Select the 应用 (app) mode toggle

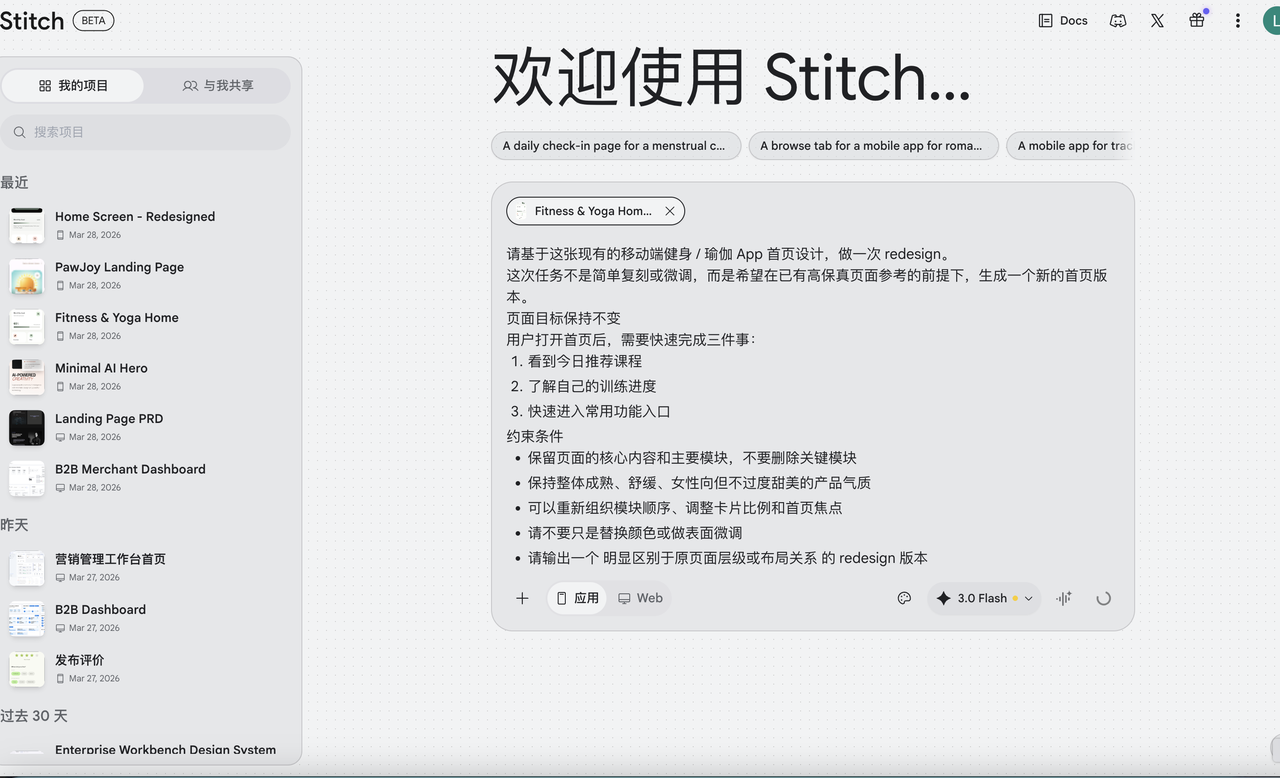pyautogui.click(x=577, y=598)
